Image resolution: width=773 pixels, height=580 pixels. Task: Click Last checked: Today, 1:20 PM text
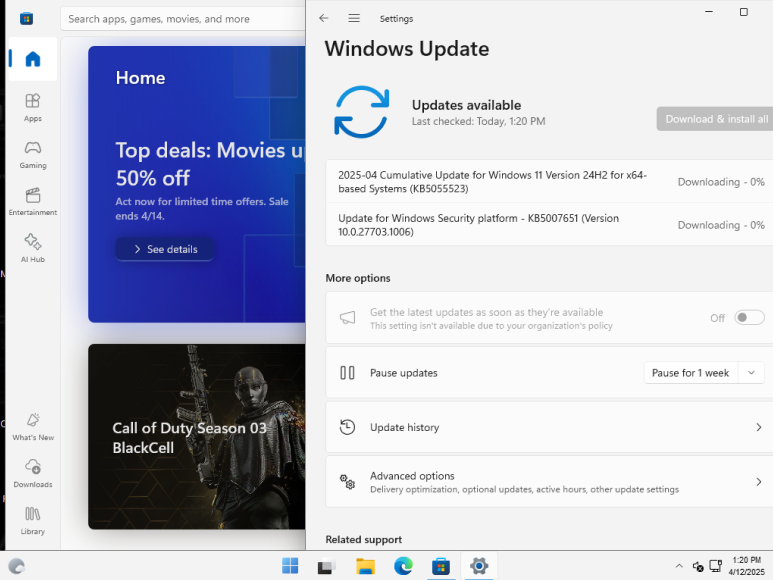[x=478, y=121]
